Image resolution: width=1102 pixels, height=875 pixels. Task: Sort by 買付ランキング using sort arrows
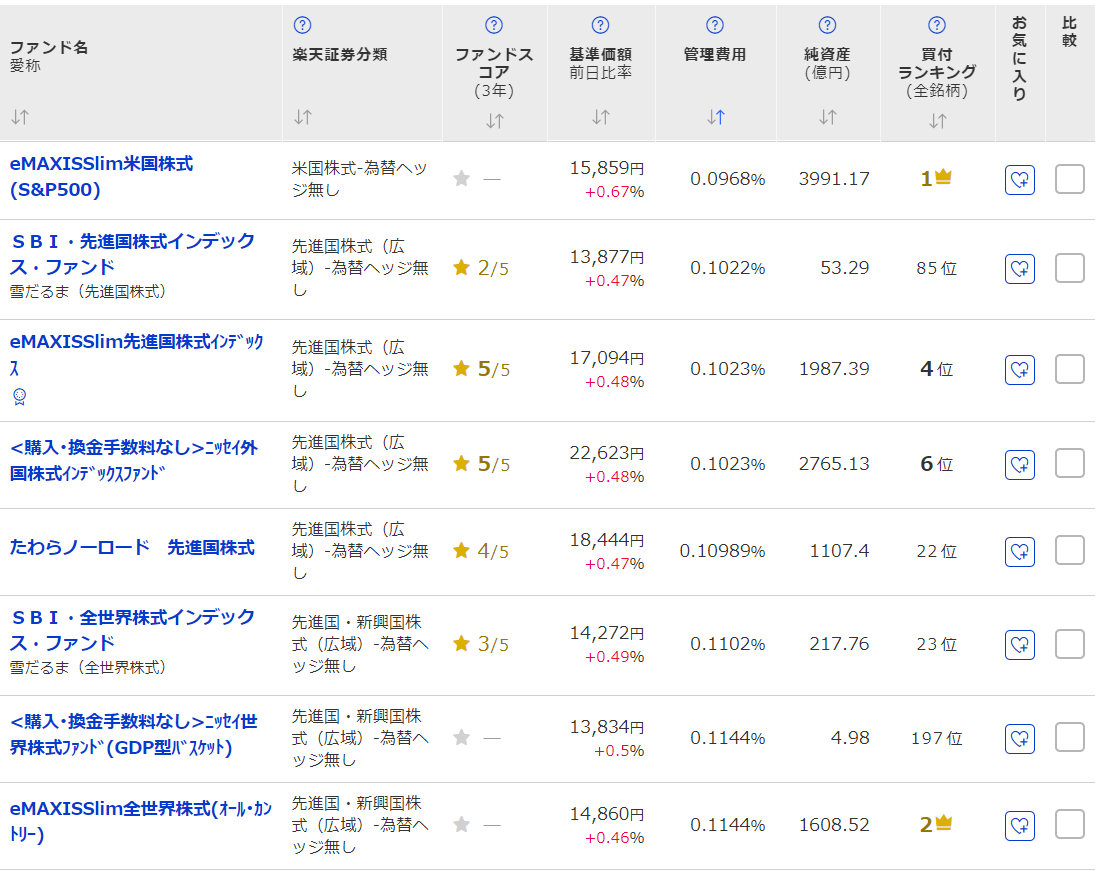click(x=938, y=122)
